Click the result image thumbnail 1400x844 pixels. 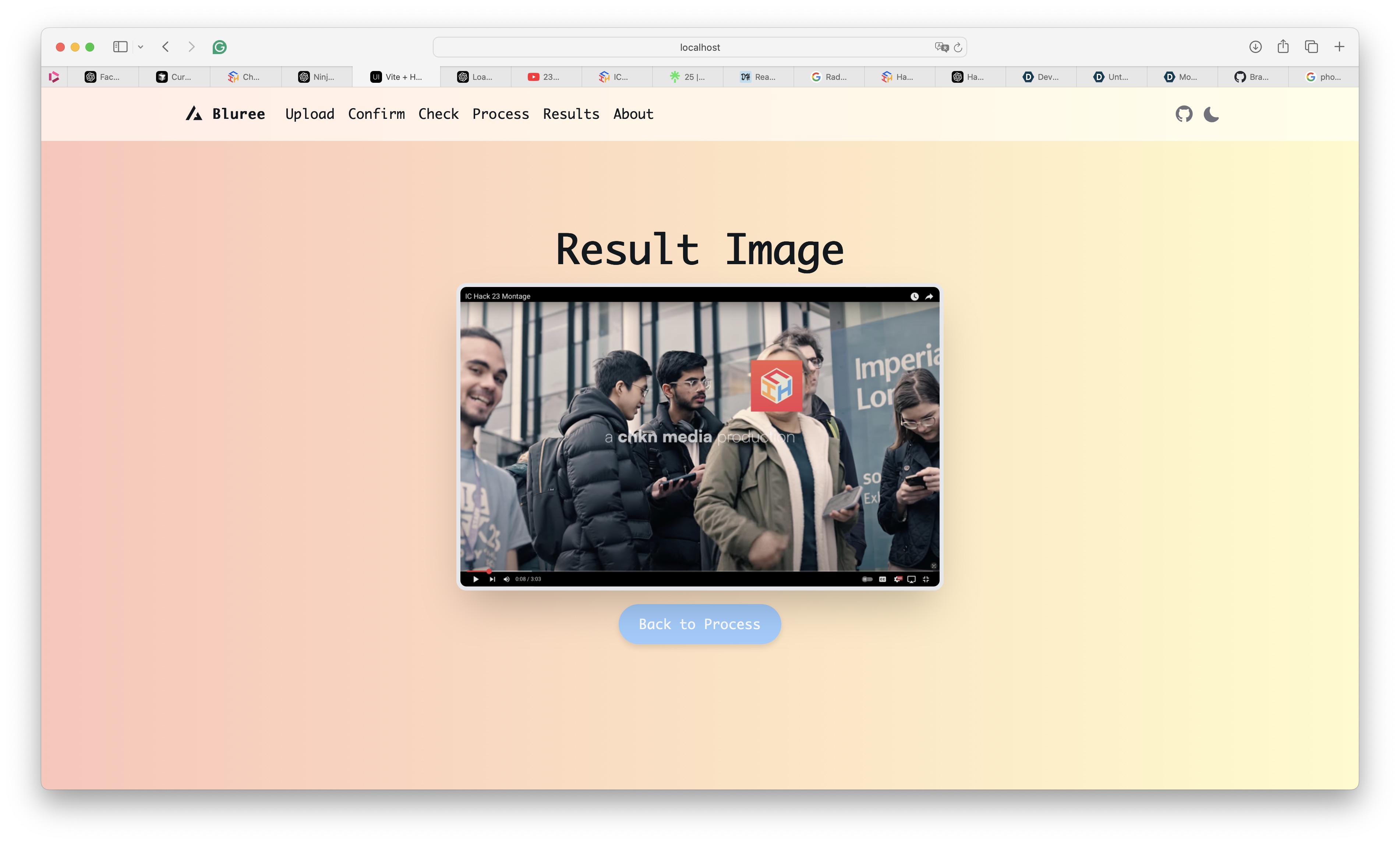699,436
